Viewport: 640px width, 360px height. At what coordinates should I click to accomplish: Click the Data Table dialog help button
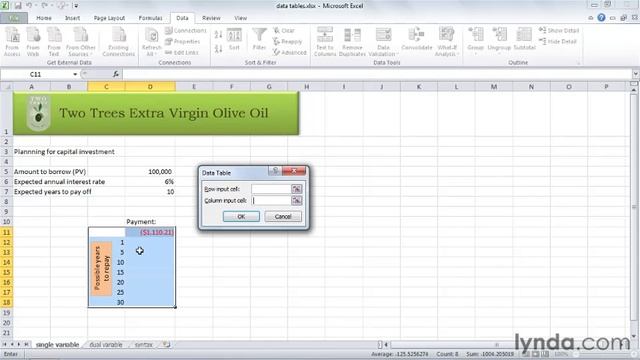(x=275, y=171)
